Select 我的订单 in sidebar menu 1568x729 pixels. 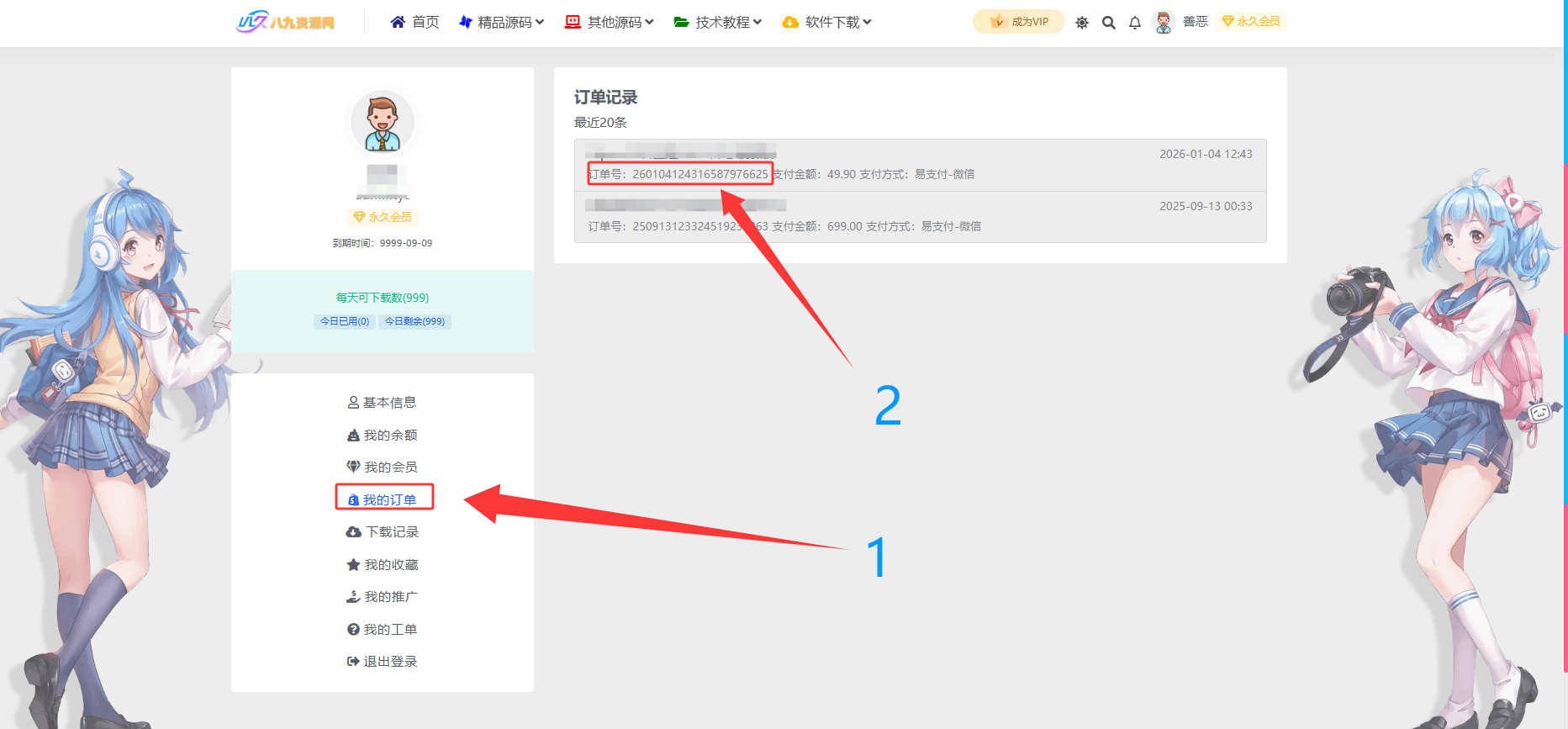[383, 500]
